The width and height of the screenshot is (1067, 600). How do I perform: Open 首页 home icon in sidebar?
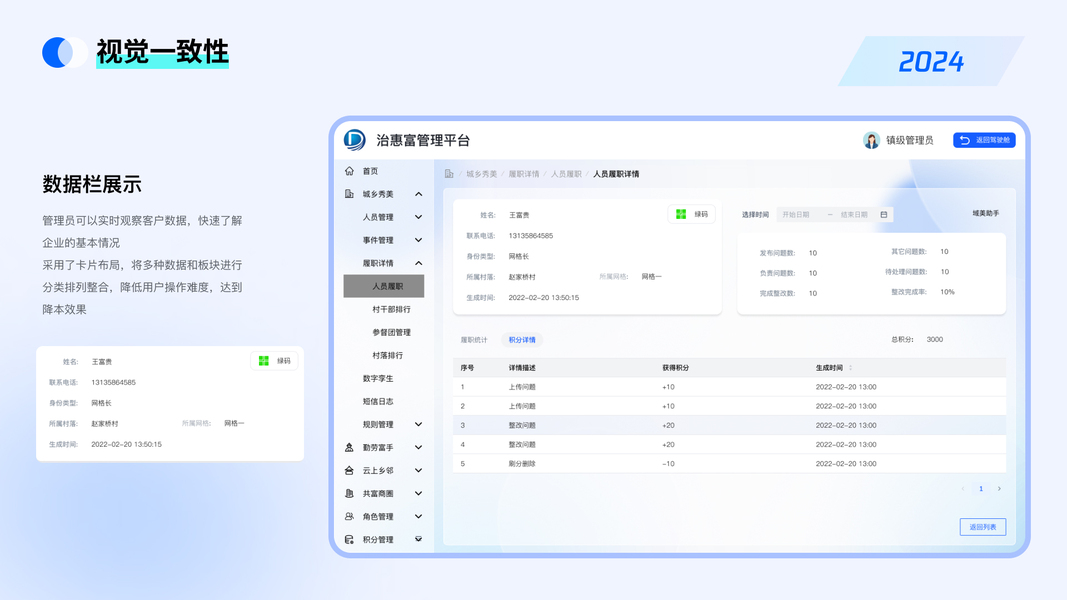click(350, 171)
